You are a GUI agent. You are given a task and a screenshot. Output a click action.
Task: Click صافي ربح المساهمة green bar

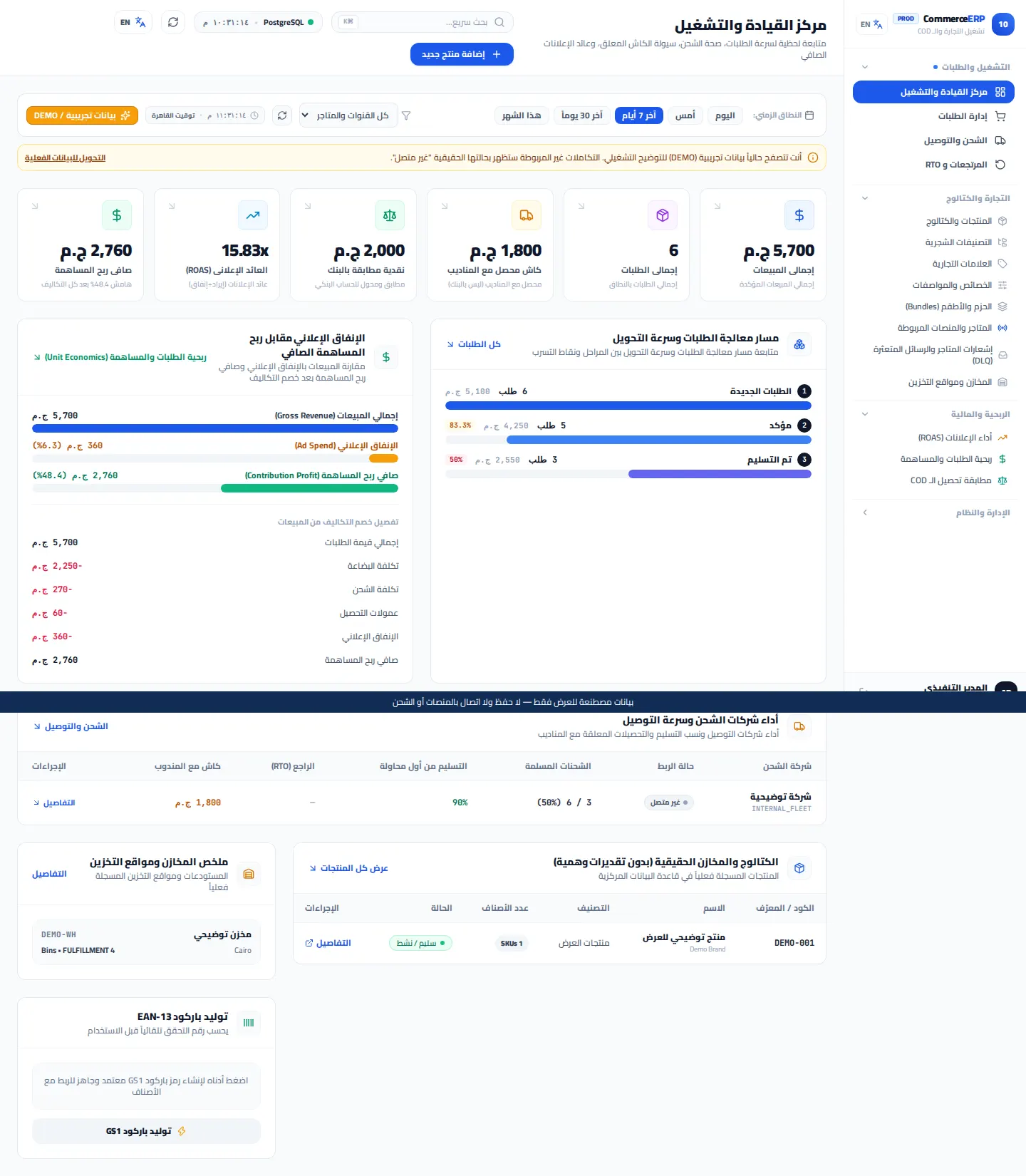pos(309,489)
